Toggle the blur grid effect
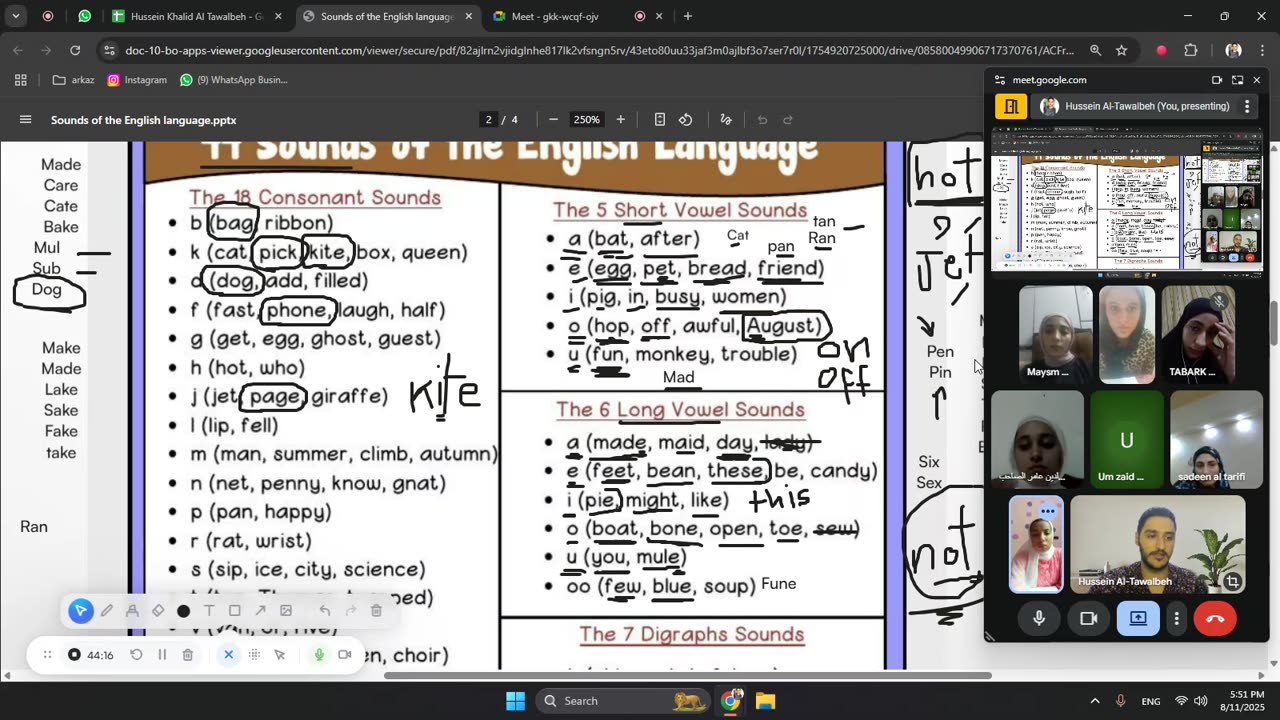This screenshot has height=720, width=1280. pyautogui.click(x=254, y=655)
